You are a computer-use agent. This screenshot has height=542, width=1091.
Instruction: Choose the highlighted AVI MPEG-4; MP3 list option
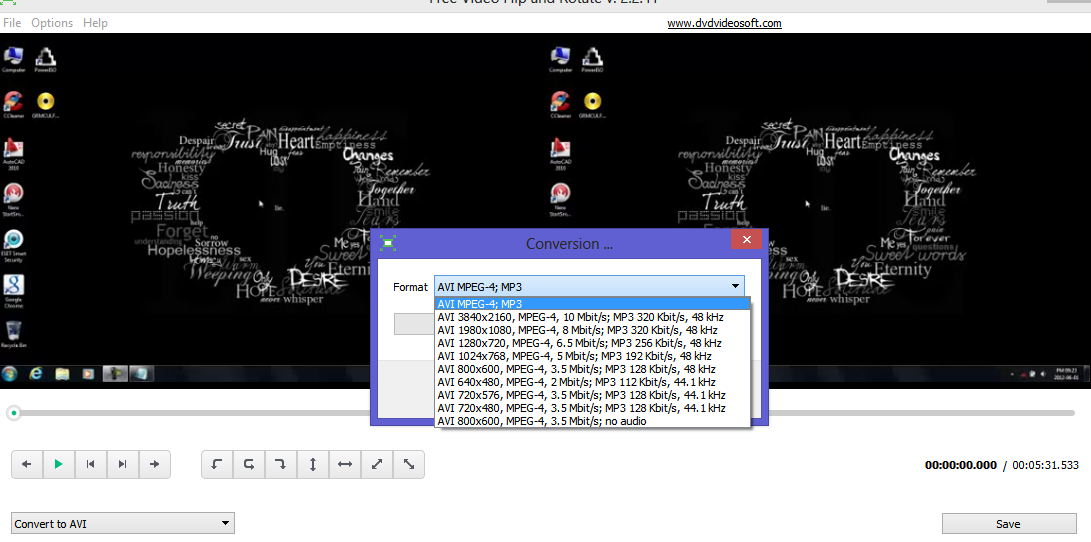click(592, 304)
